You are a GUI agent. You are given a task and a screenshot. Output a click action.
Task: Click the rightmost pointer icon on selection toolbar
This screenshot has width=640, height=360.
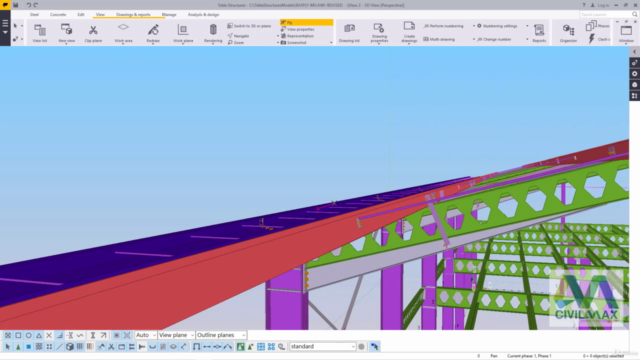[374, 347]
